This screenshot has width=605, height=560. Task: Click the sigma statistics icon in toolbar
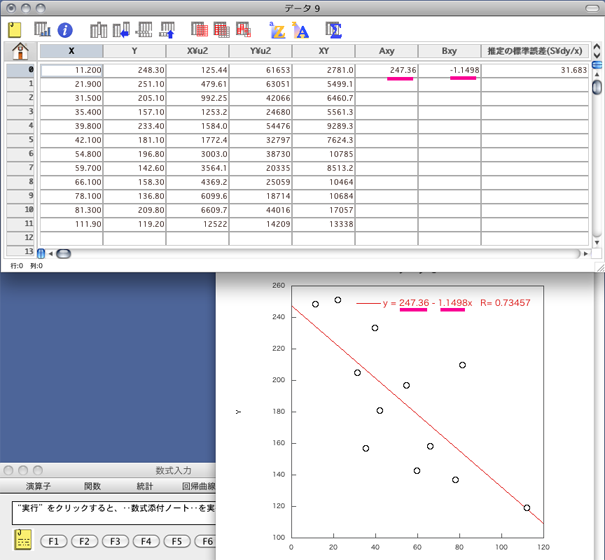[334, 30]
